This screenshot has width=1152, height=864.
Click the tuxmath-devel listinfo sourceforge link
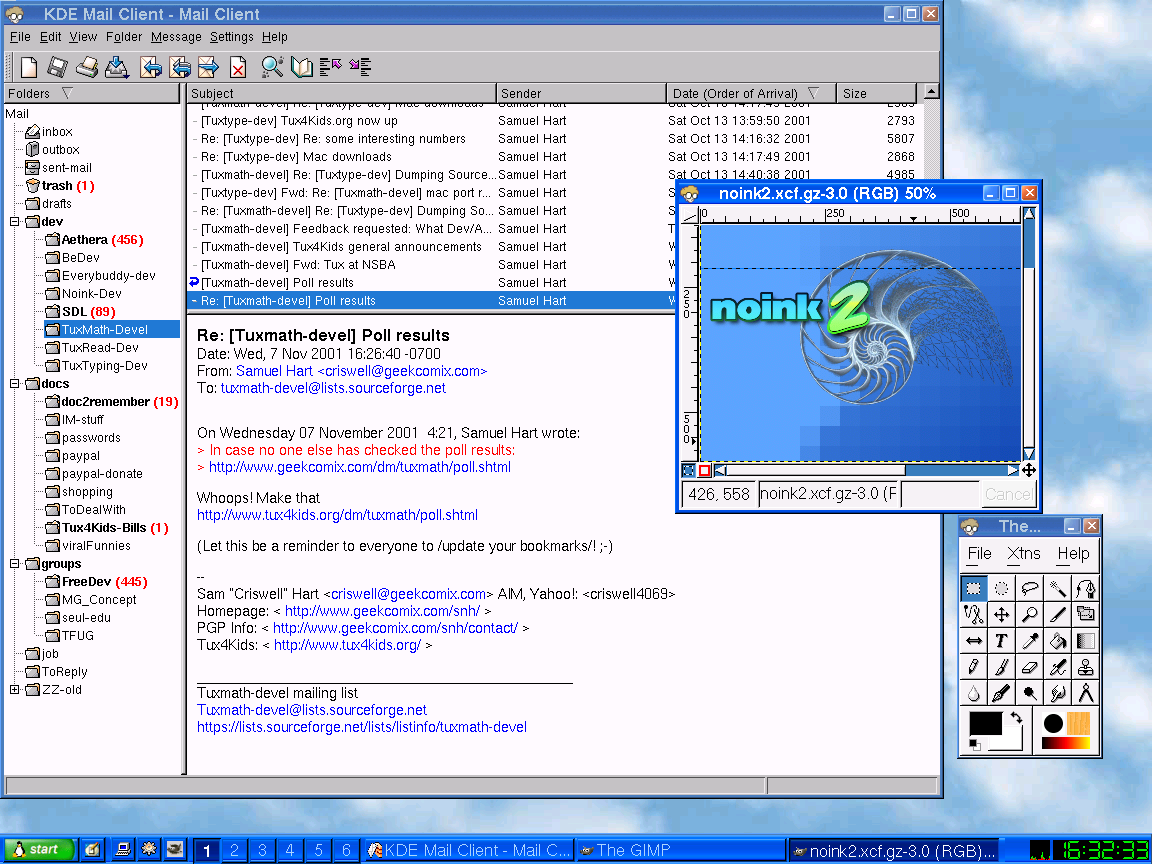tap(361, 727)
